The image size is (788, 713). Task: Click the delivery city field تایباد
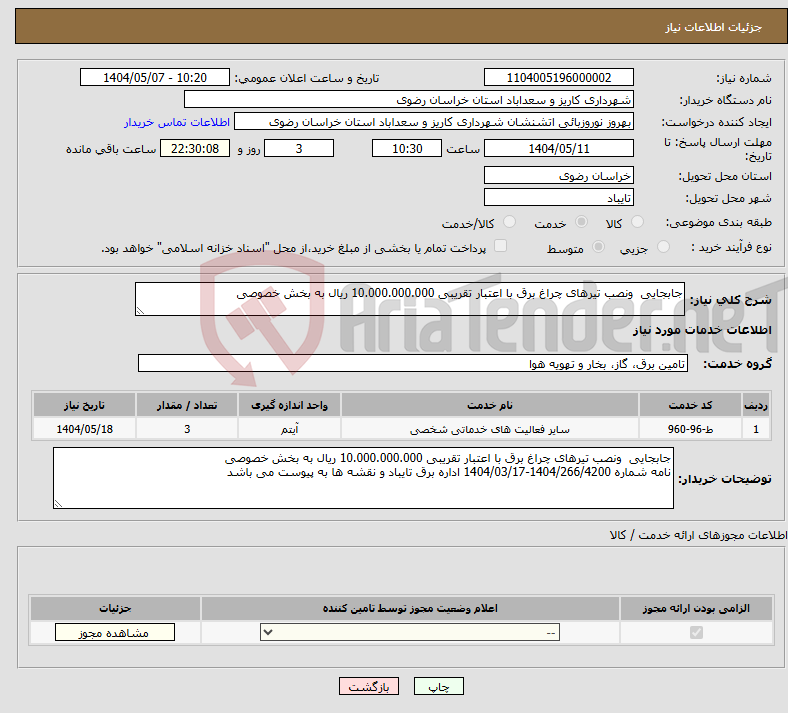pyautogui.click(x=558, y=197)
